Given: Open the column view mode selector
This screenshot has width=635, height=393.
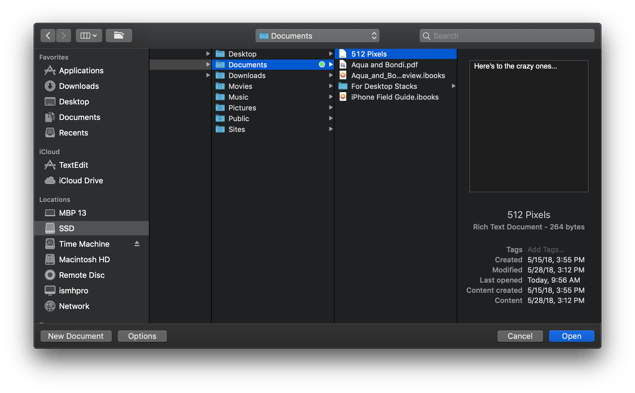Looking at the screenshot, I should 89,36.
